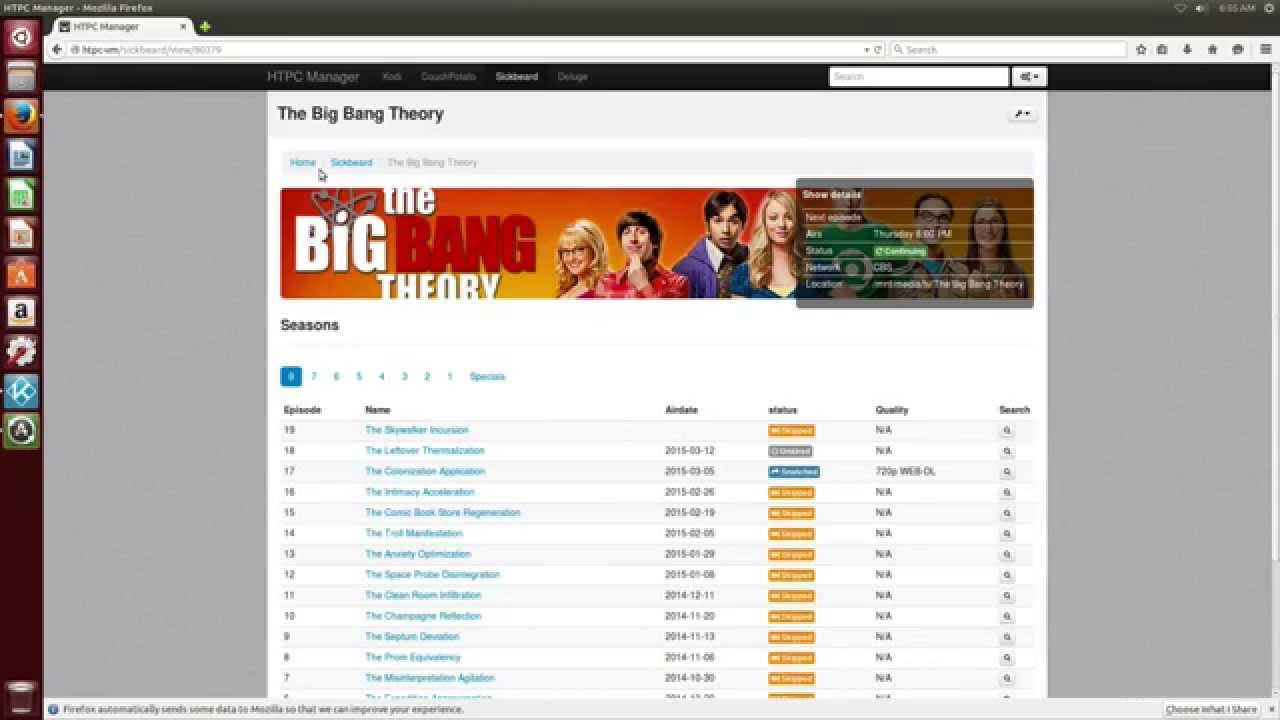Select the Sickbeard nav tab
Viewport: 1280px width, 720px height.
[517, 77]
